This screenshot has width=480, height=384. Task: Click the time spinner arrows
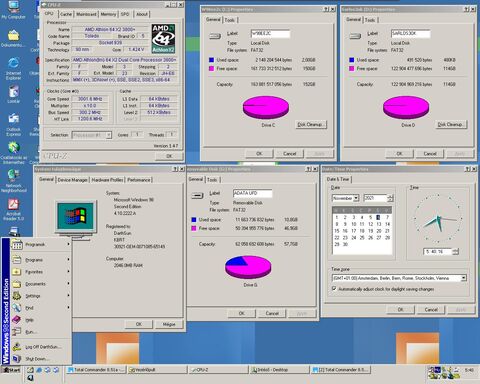(x=456, y=252)
